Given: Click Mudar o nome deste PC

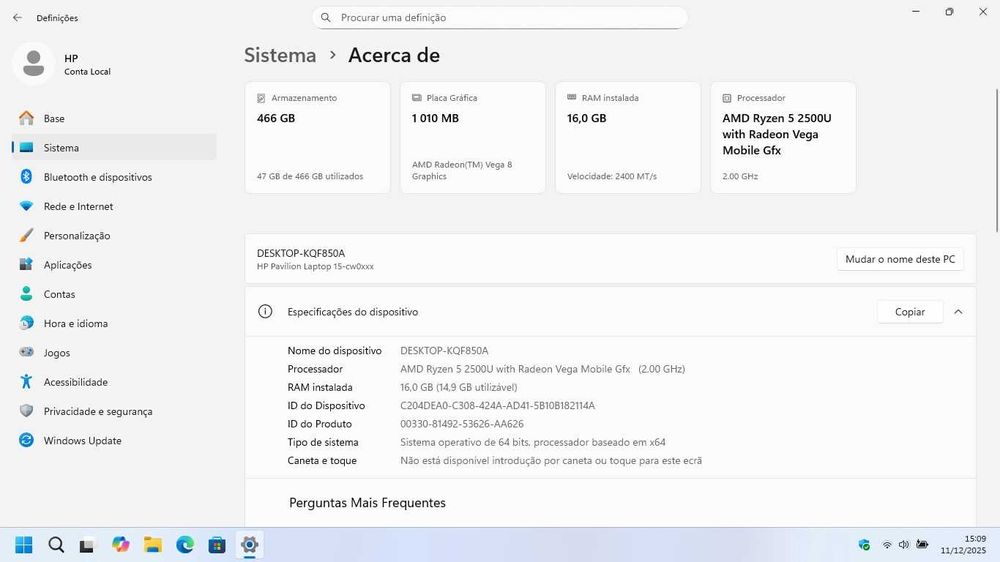Looking at the screenshot, I should point(900,259).
